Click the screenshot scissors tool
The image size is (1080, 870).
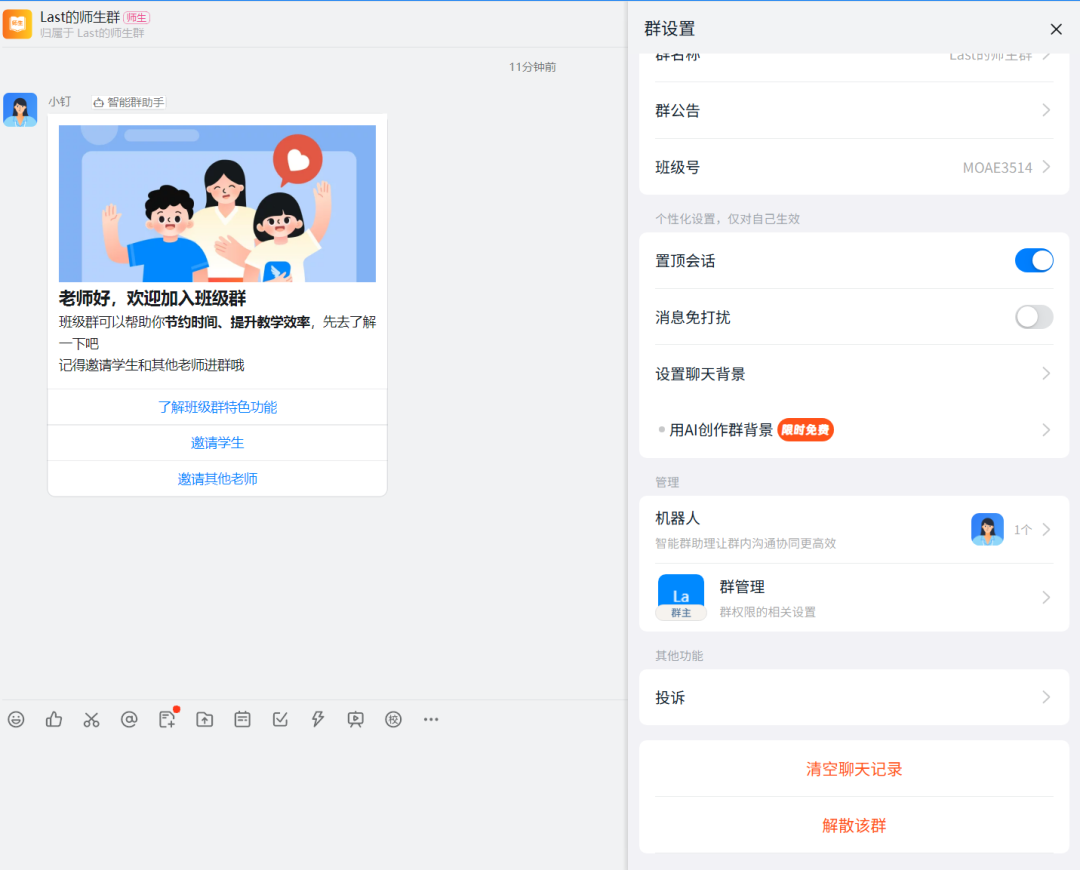(91, 719)
